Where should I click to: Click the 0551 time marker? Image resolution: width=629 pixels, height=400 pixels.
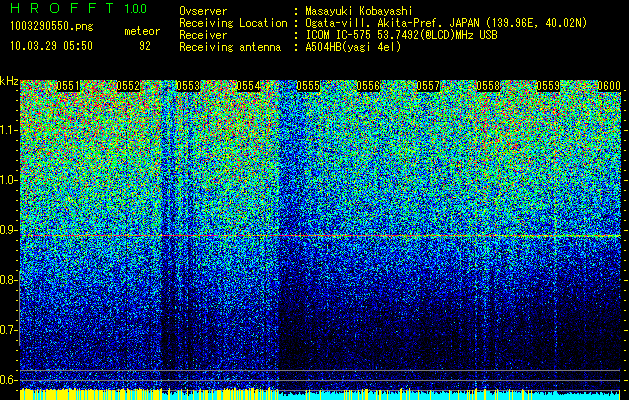tap(68, 86)
